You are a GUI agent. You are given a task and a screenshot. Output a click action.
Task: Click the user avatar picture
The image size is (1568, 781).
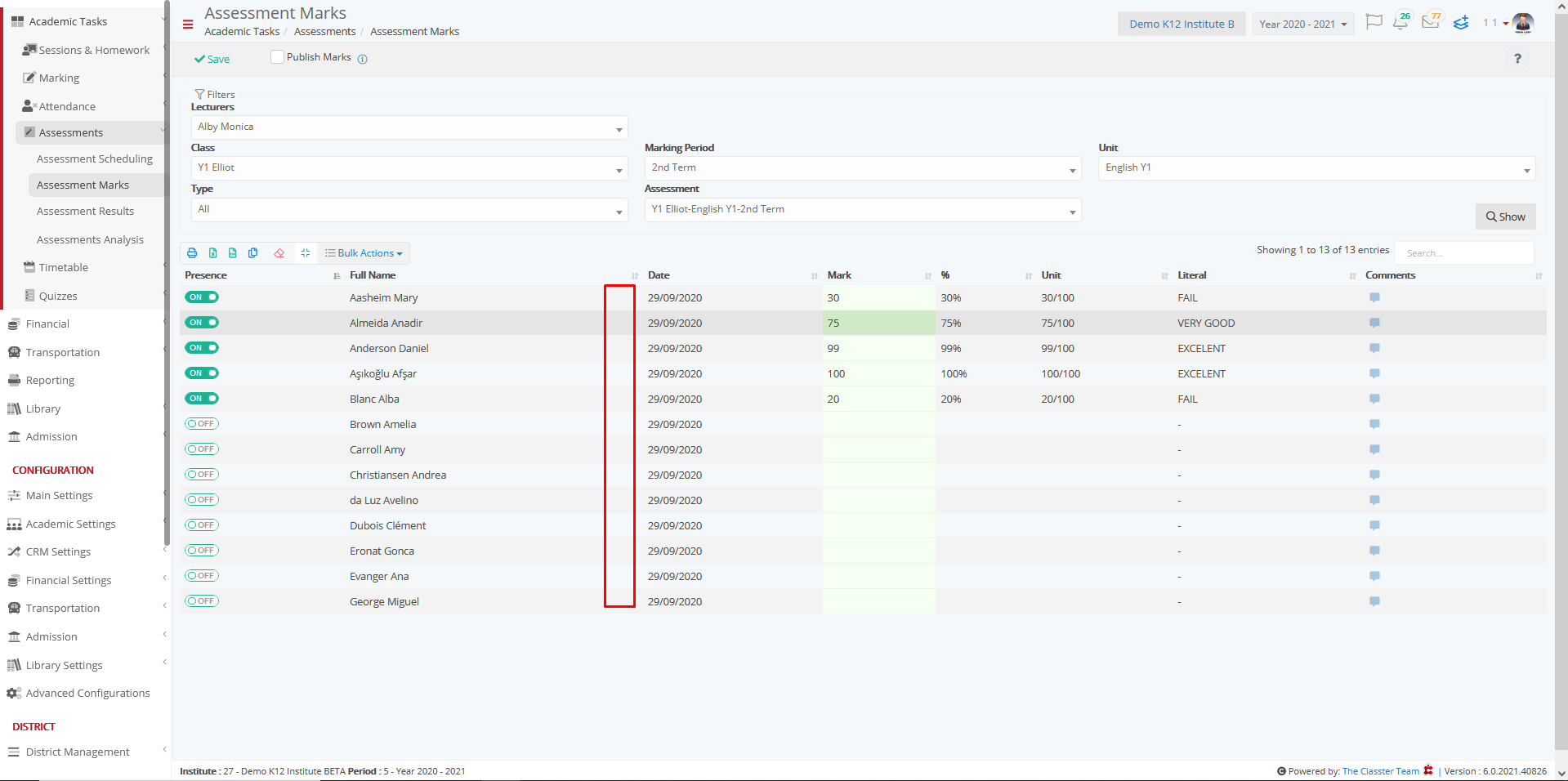(x=1523, y=23)
